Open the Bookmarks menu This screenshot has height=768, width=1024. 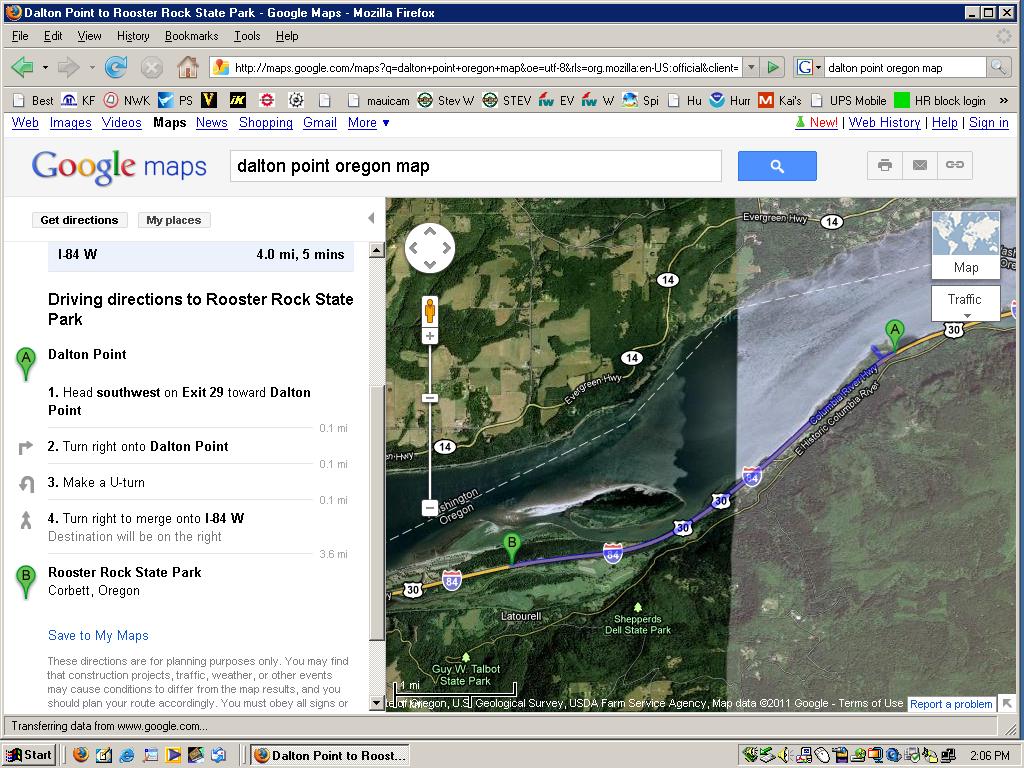pos(191,36)
